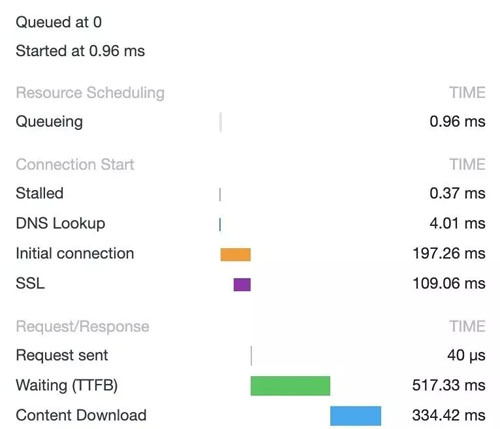500x429 pixels.
Task: Click the Waiting (TTFB) label
Action: pyautogui.click(x=67, y=385)
